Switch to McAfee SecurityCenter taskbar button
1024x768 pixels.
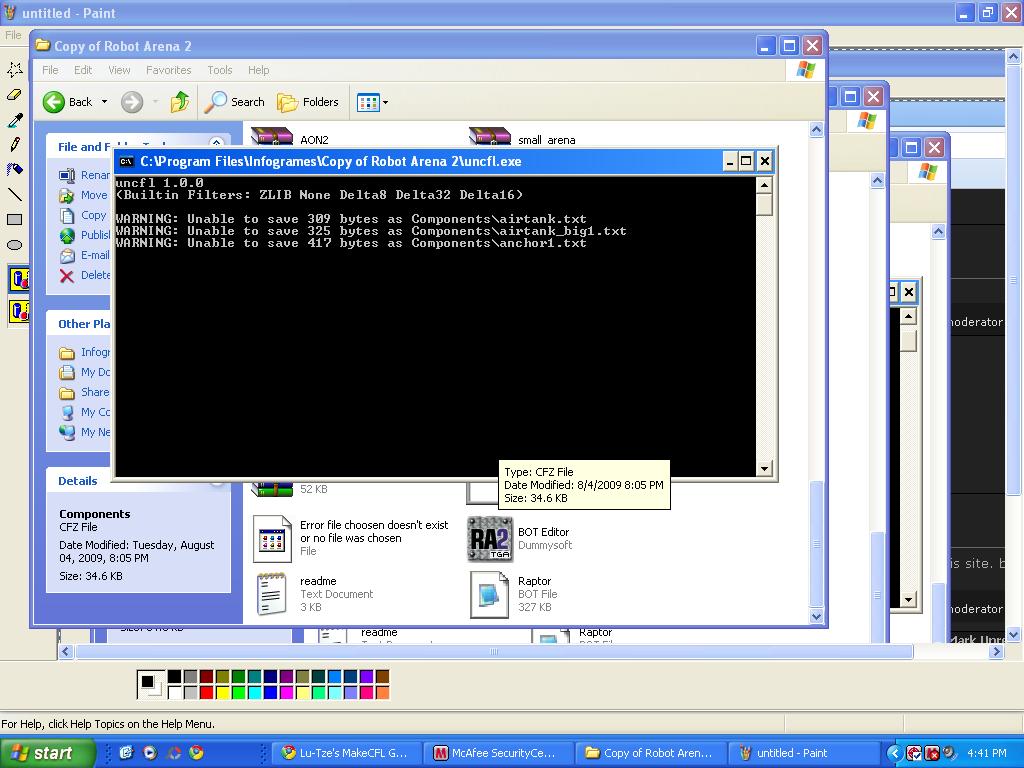pos(498,753)
